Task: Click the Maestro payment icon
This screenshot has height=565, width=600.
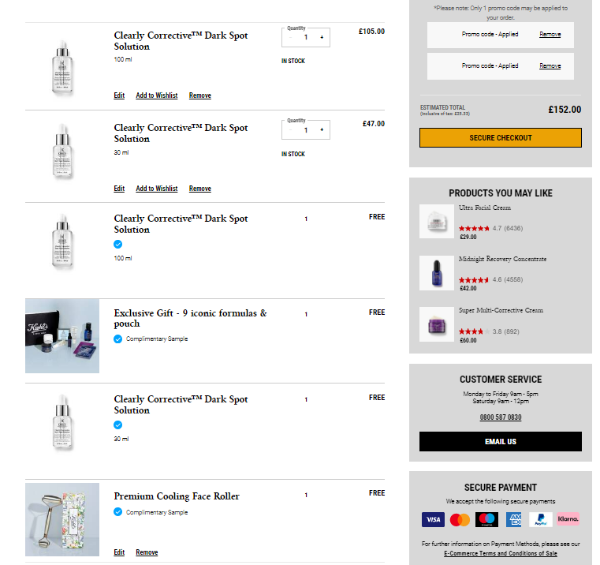Action: pos(487,520)
